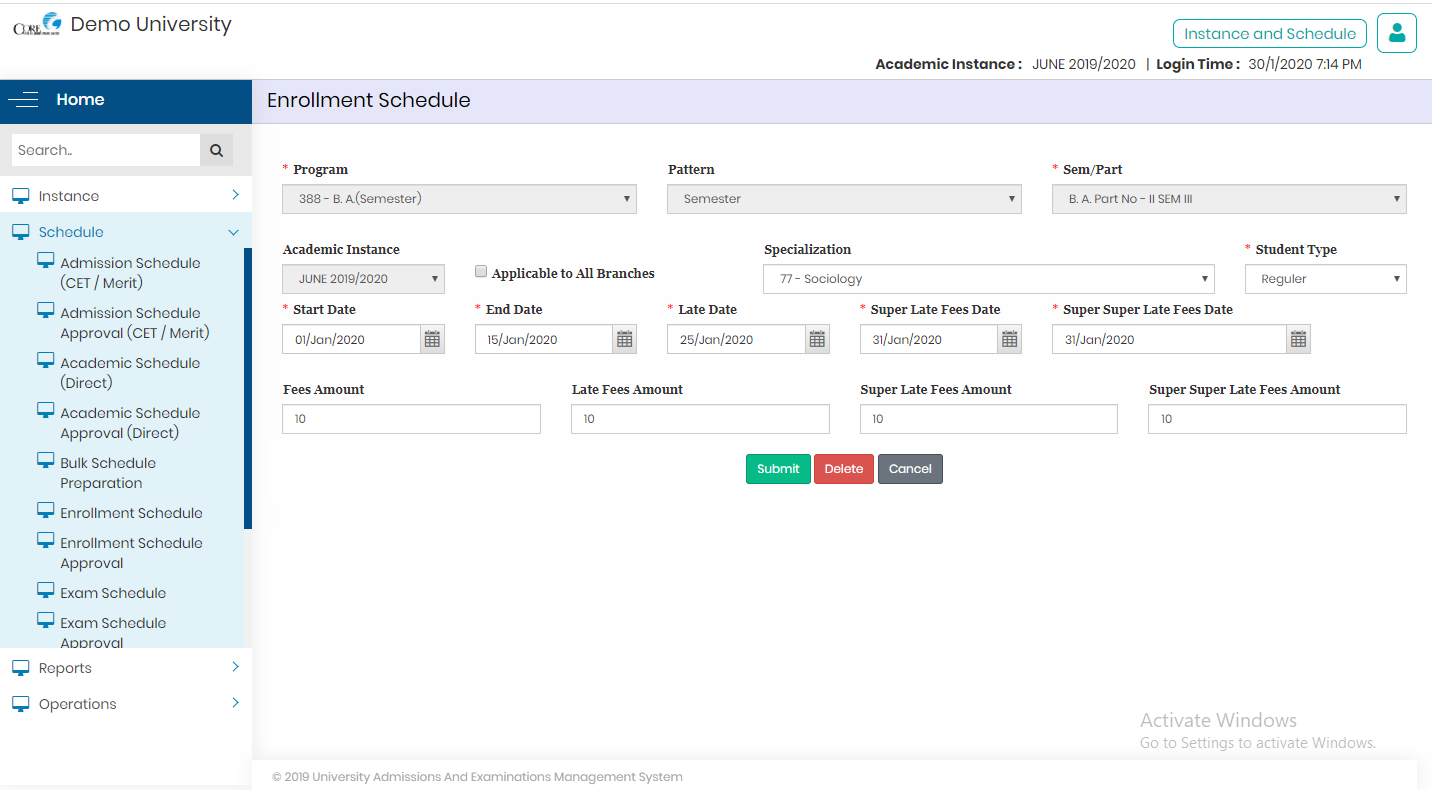
Task: Click the red Delete button
Action: [843, 469]
